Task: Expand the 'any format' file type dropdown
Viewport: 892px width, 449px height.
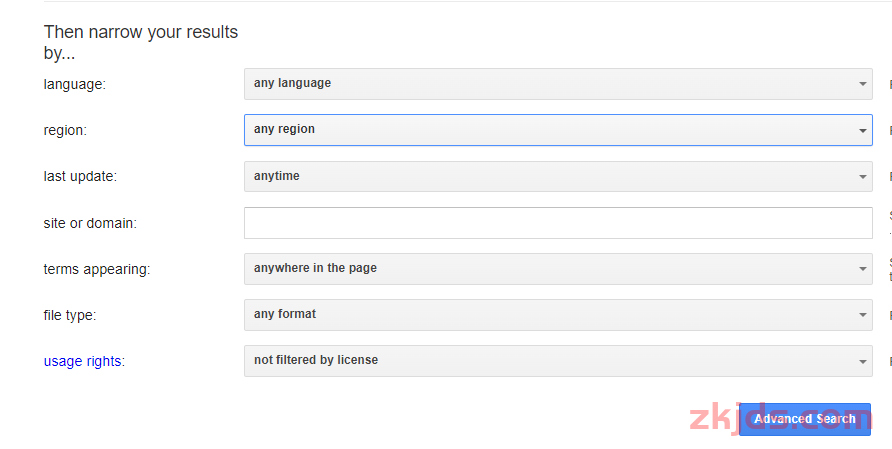Action: tap(558, 315)
